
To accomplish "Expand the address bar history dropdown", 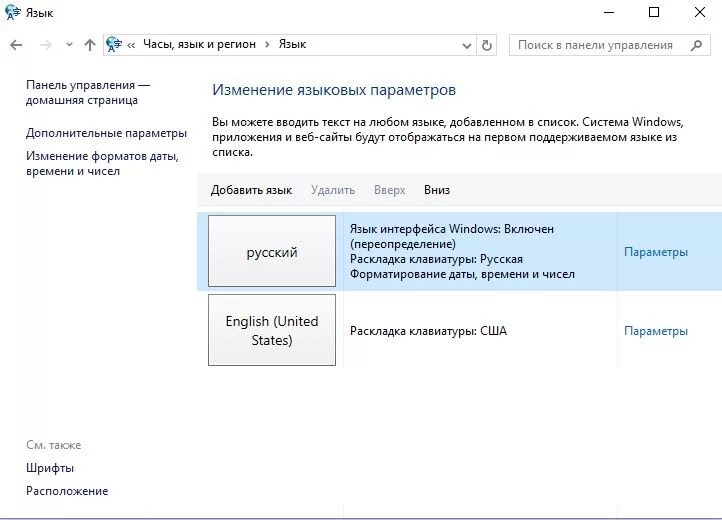I will coord(466,46).
